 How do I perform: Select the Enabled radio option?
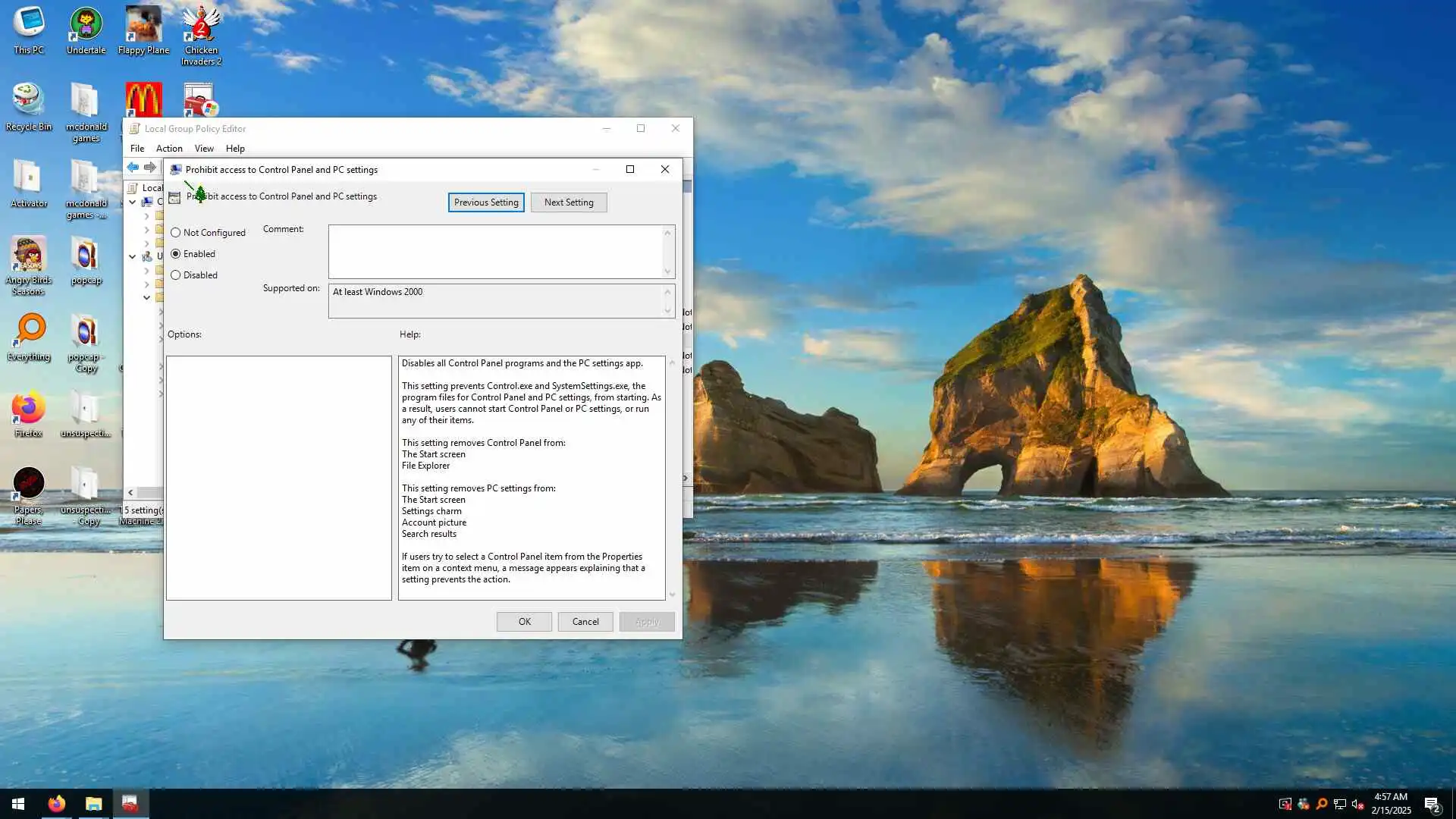coord(176,254)
